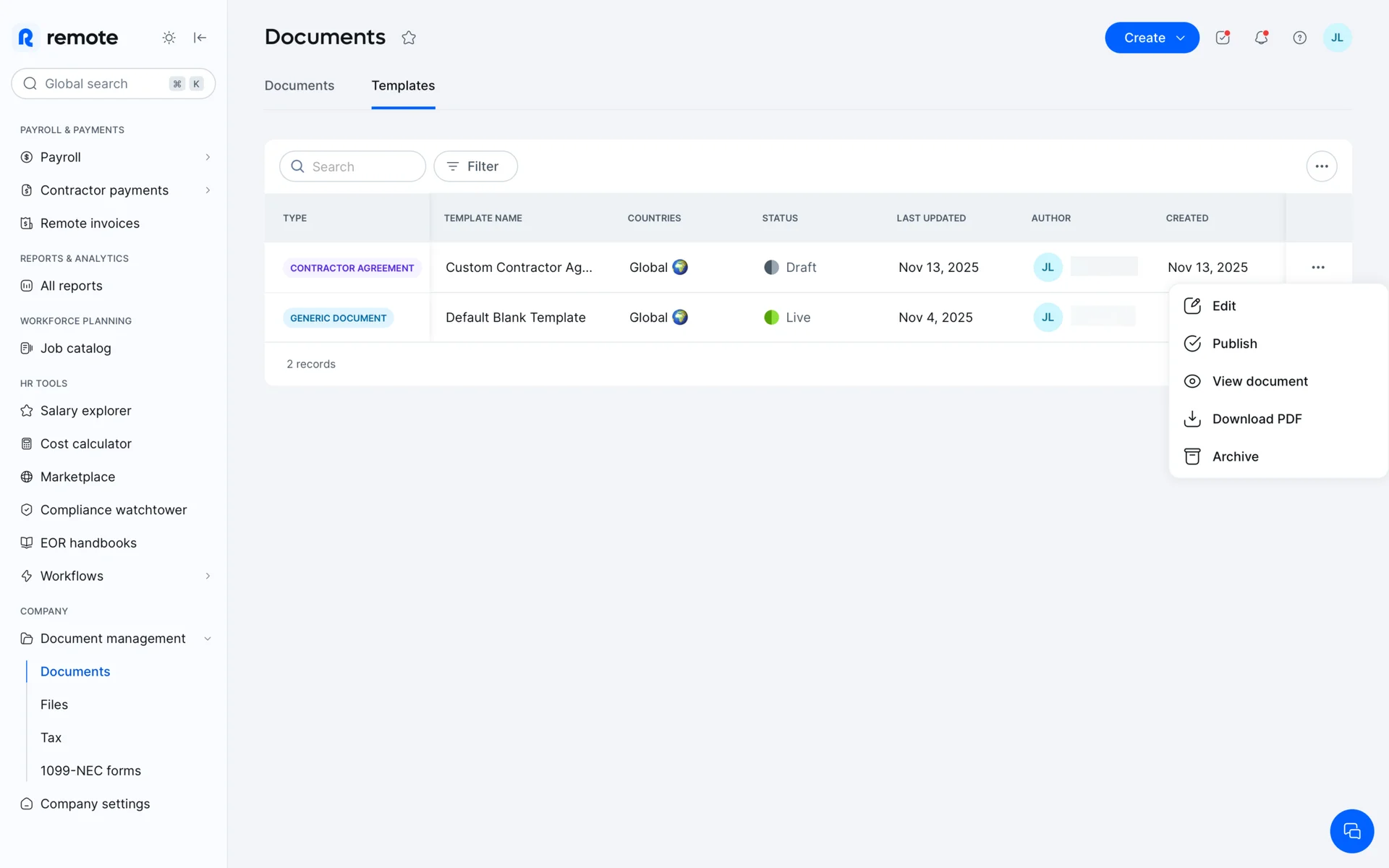Star the Documents page as favorite
Image resolution: width=1389 pixels, height=868 pixels.
point(409,38)
